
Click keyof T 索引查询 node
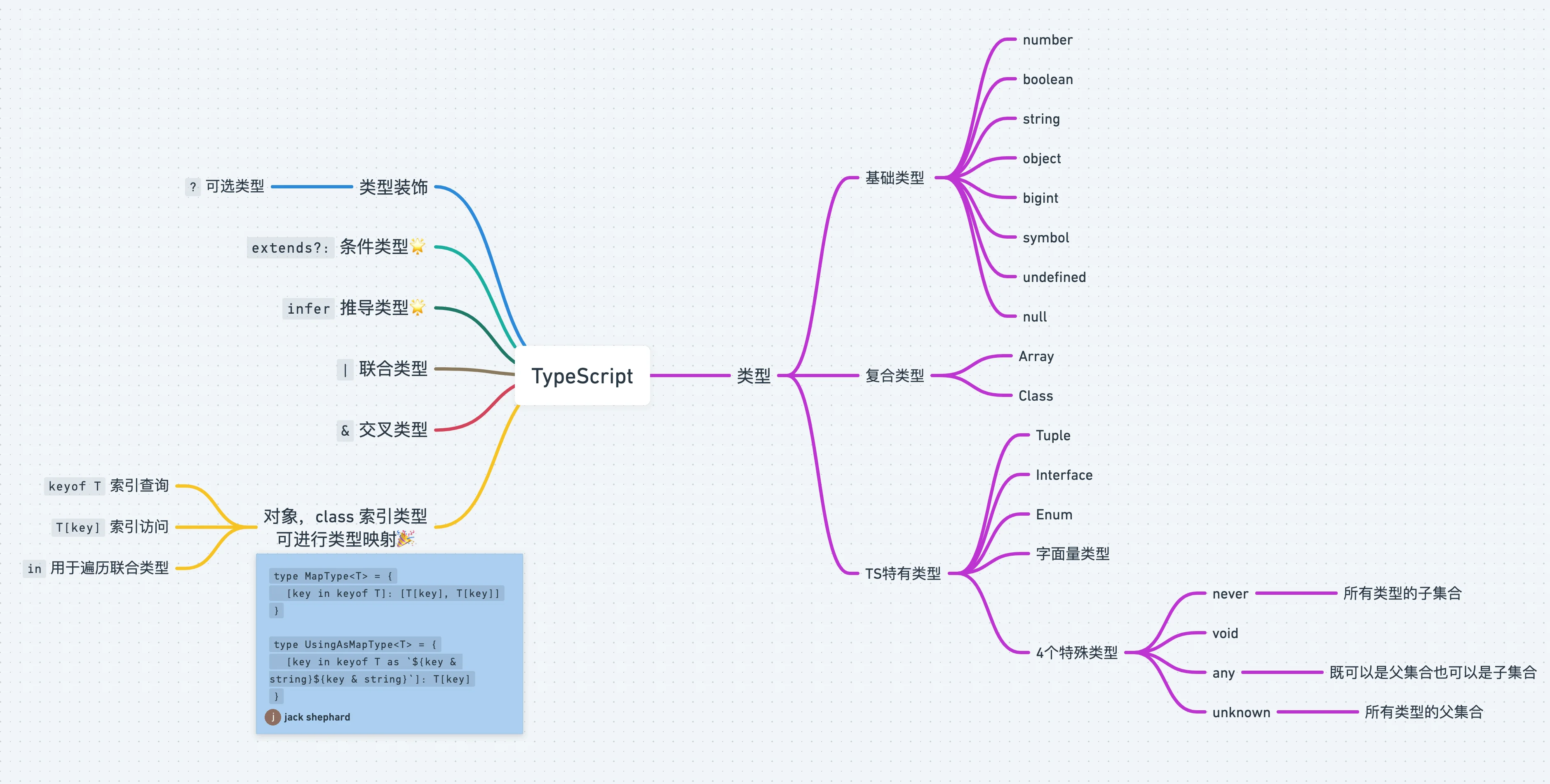pyautogui.click(x=106, y=486)
